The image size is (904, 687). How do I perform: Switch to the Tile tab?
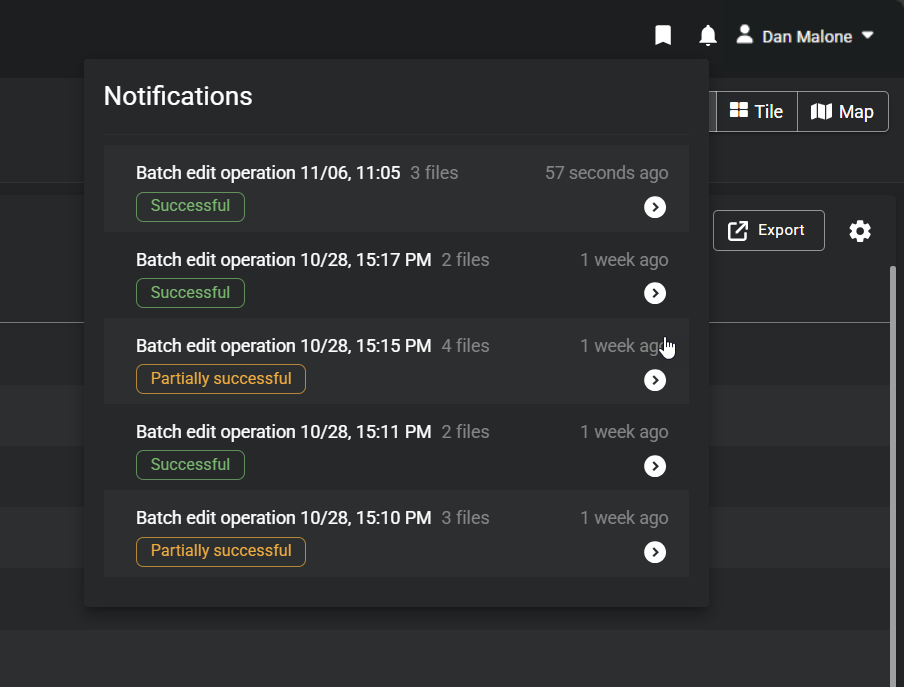[x=757, y=111]
